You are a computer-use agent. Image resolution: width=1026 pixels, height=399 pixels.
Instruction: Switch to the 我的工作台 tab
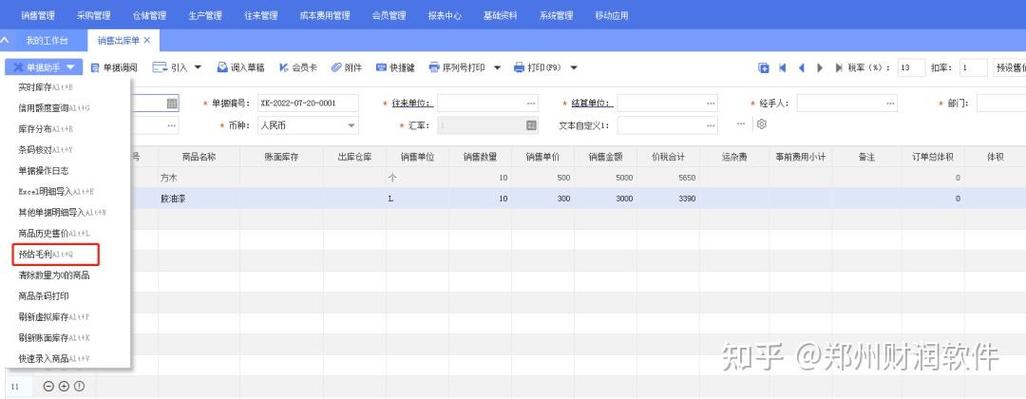tap(46, 40)
